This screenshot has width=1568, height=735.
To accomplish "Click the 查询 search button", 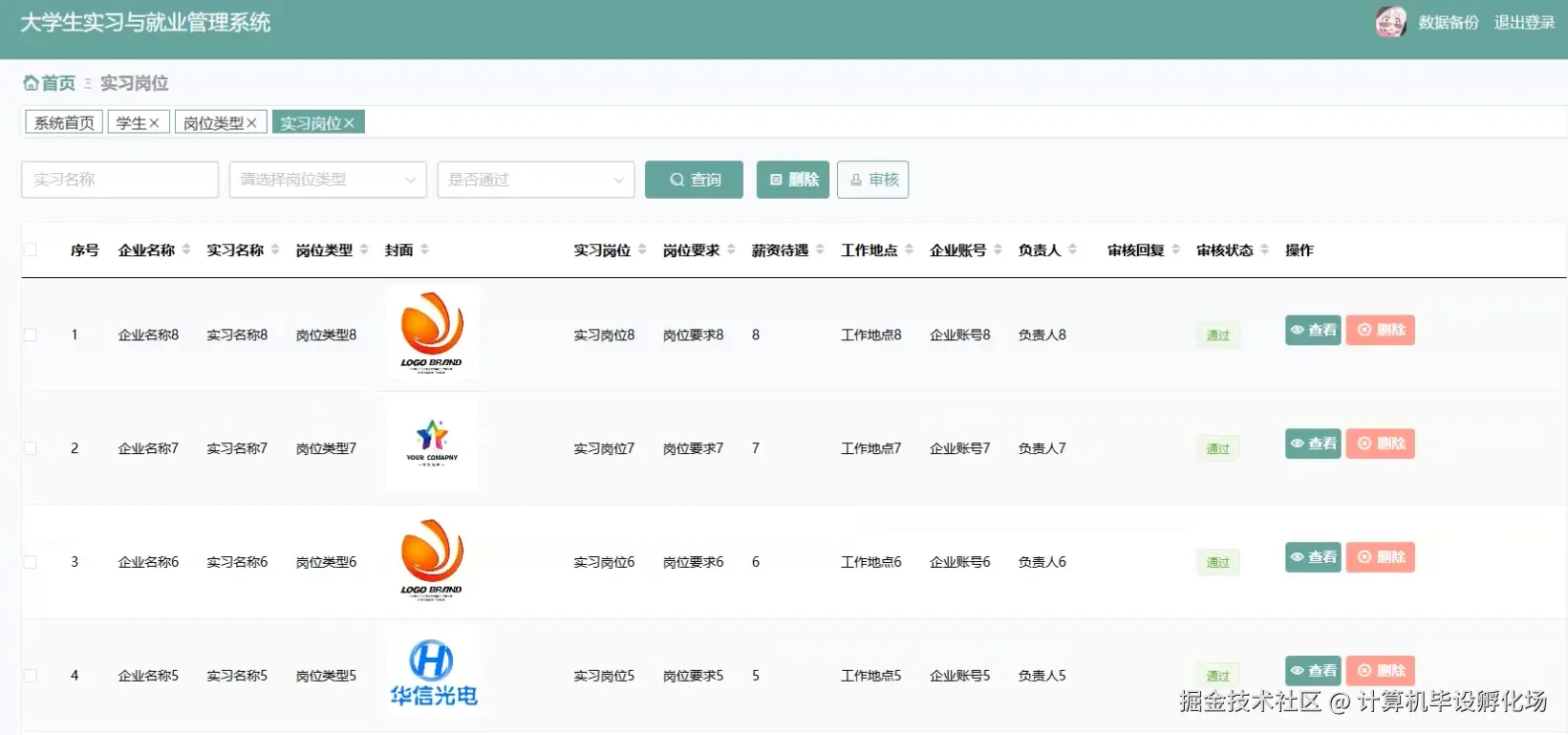I will point(694,180).
